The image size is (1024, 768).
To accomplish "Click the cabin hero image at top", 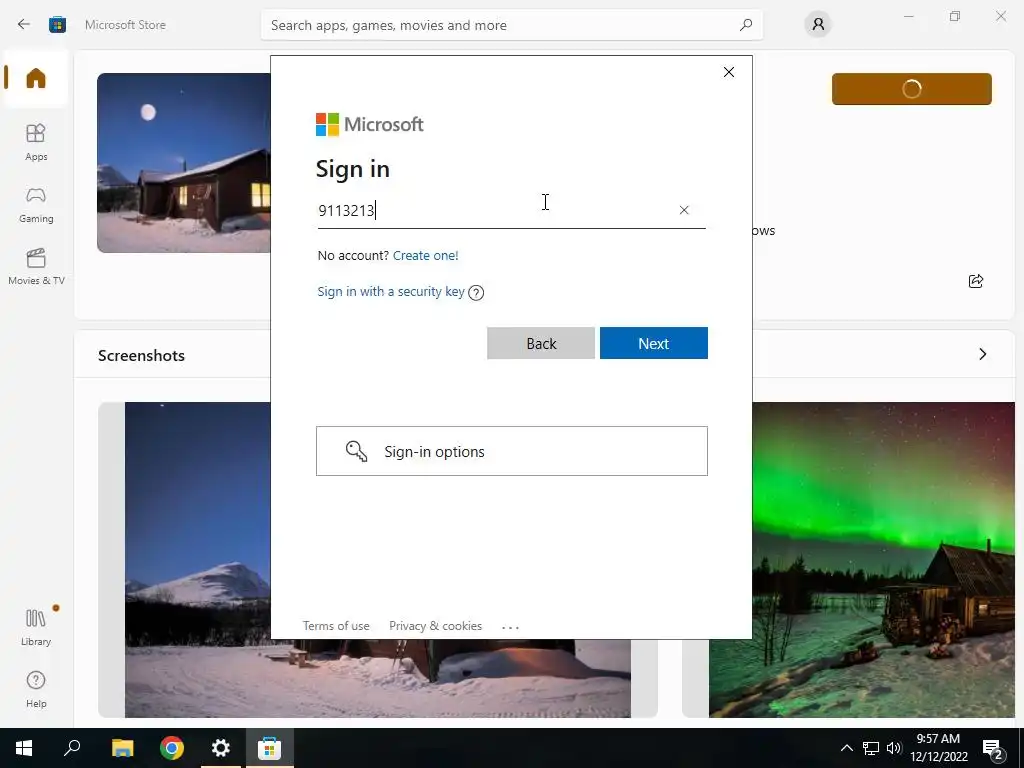I will (x=184, y=163).
